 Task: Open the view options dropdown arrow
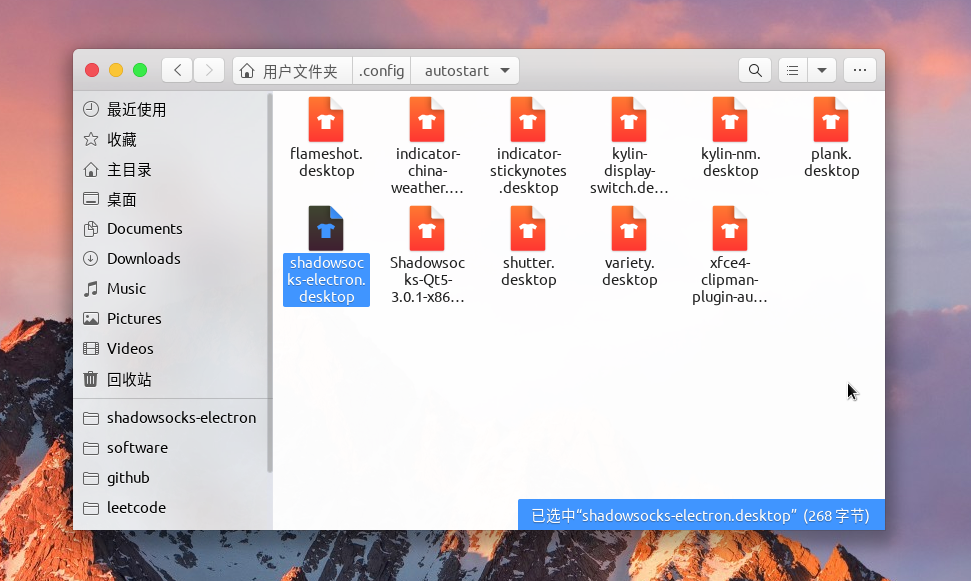(821, 70)
